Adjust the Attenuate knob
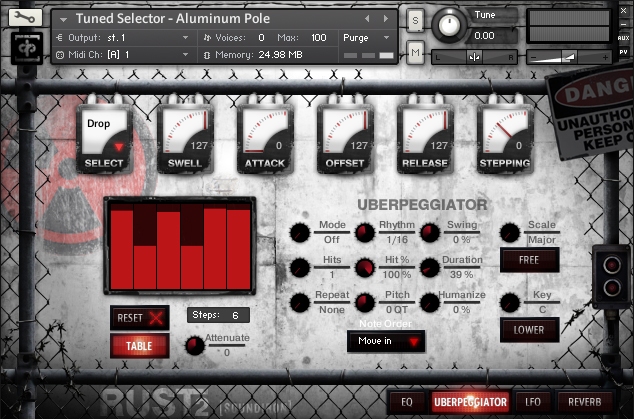Screen dimensions: 634x419 (x=194, y=346)
